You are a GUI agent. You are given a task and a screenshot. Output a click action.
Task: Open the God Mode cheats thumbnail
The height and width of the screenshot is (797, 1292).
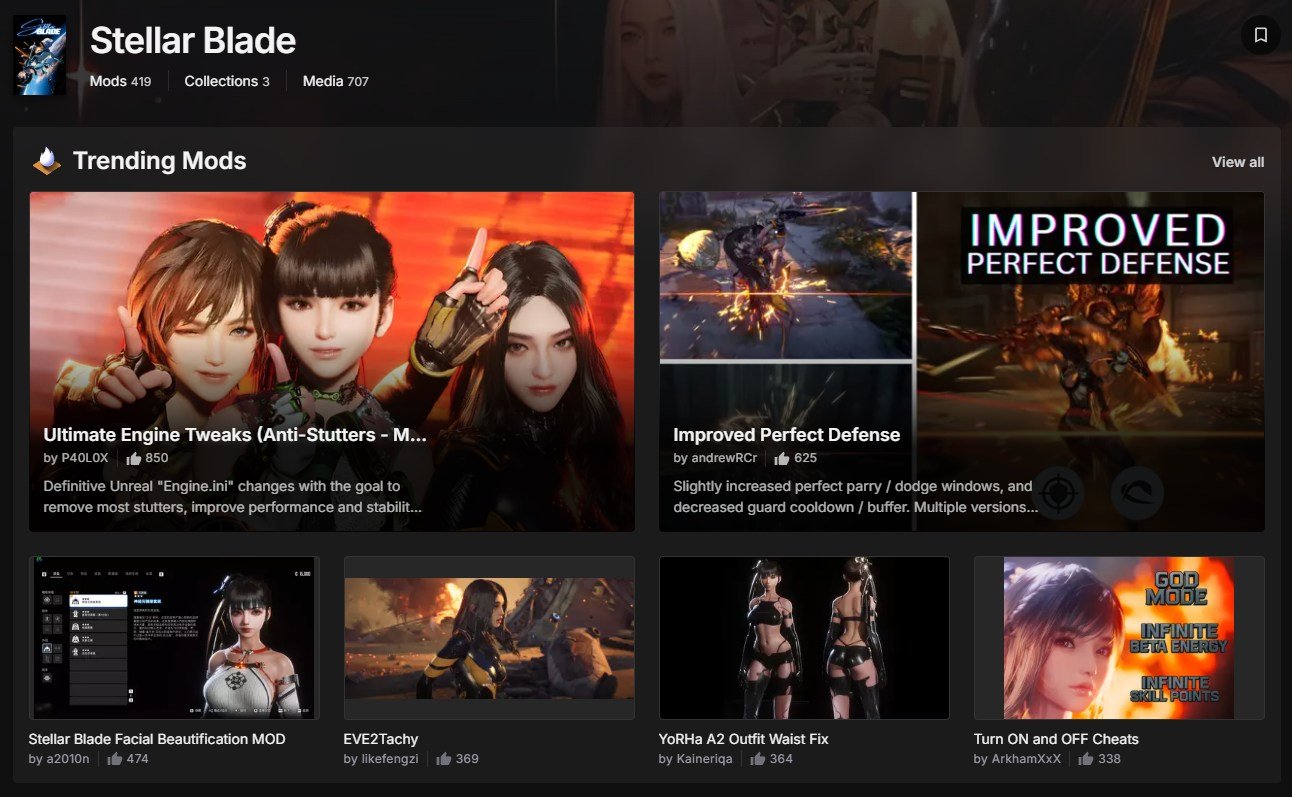[x=1119, y=638]
